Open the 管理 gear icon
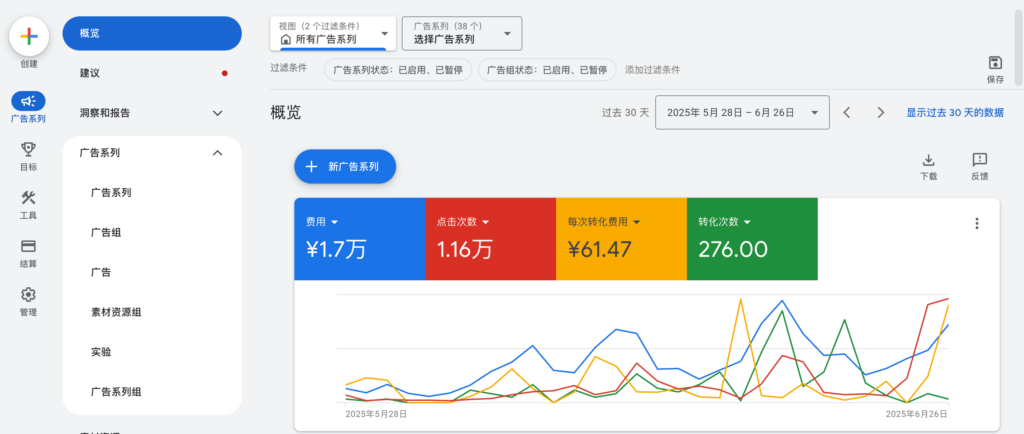 (28, 294)
